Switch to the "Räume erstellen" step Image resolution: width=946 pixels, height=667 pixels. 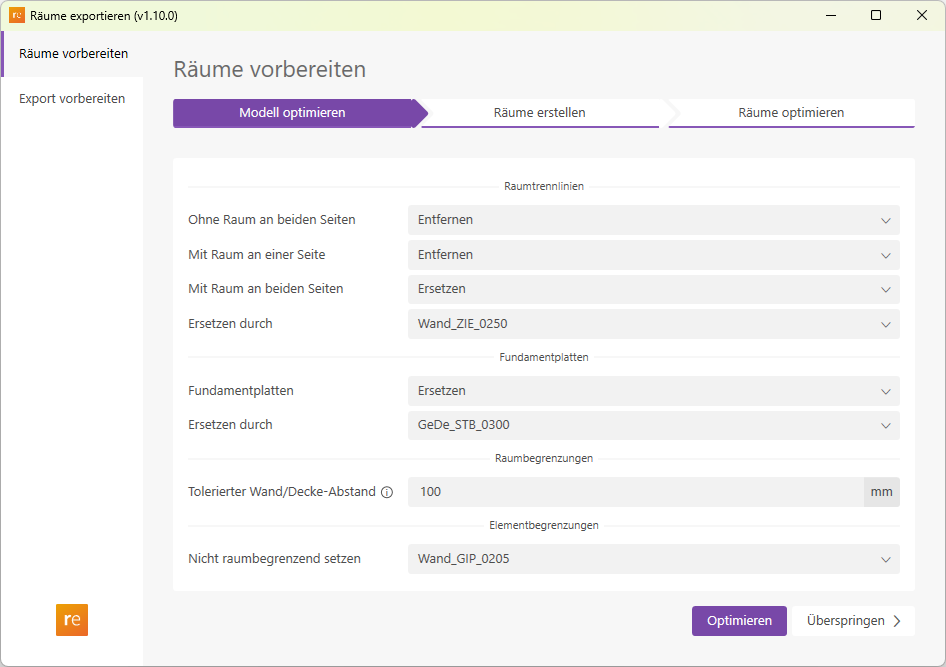click(x=541, y=113)
